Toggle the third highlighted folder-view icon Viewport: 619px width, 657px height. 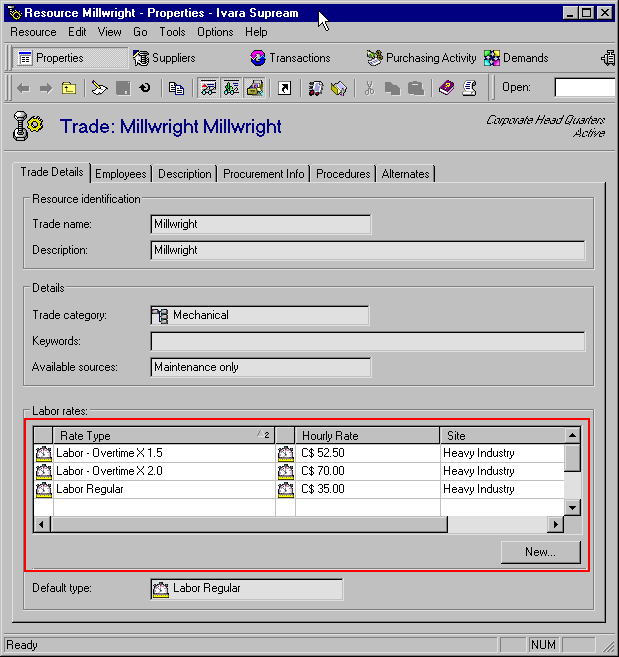(x=254, y=88)
